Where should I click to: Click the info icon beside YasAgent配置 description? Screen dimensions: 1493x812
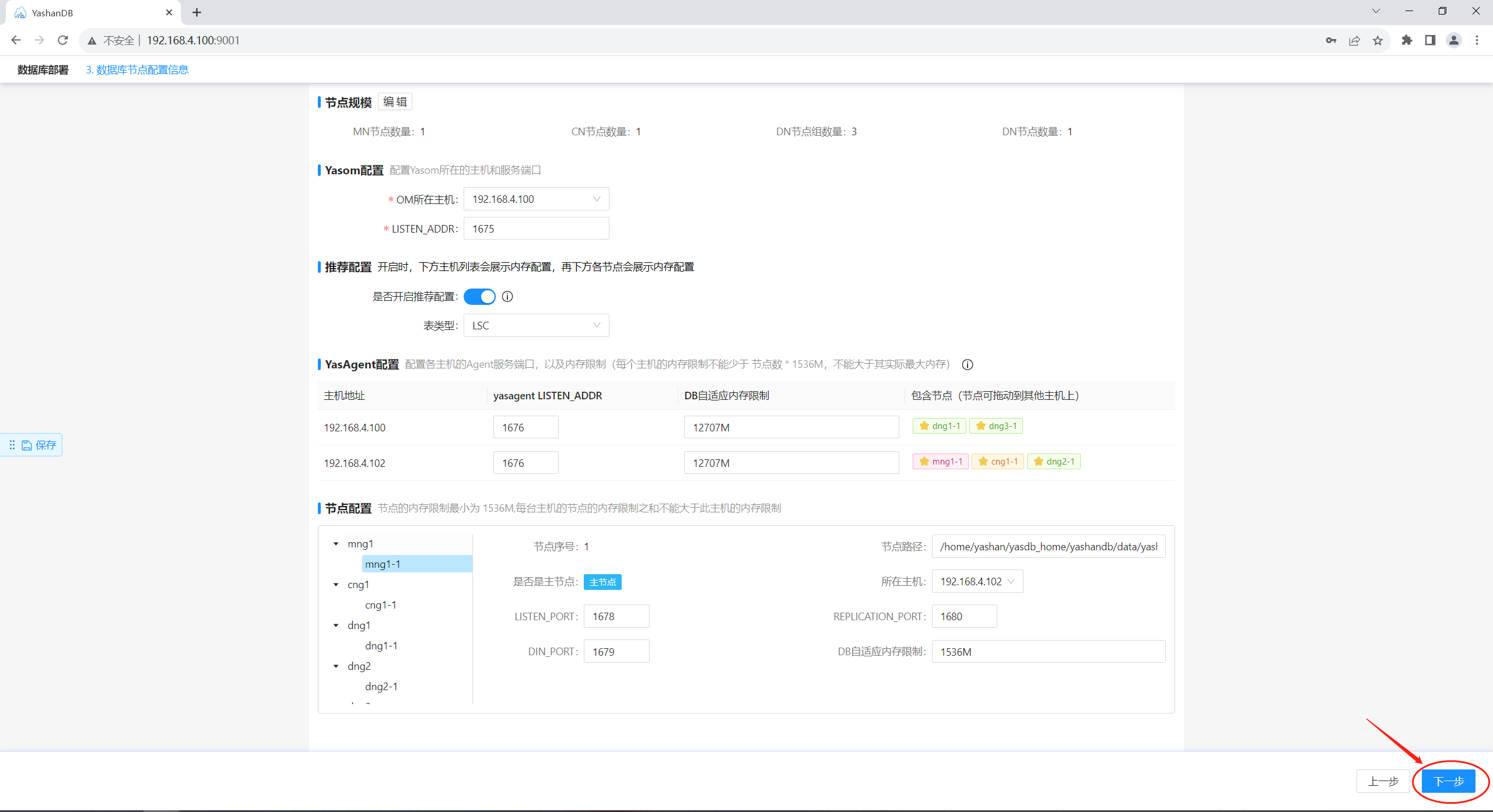968,365
